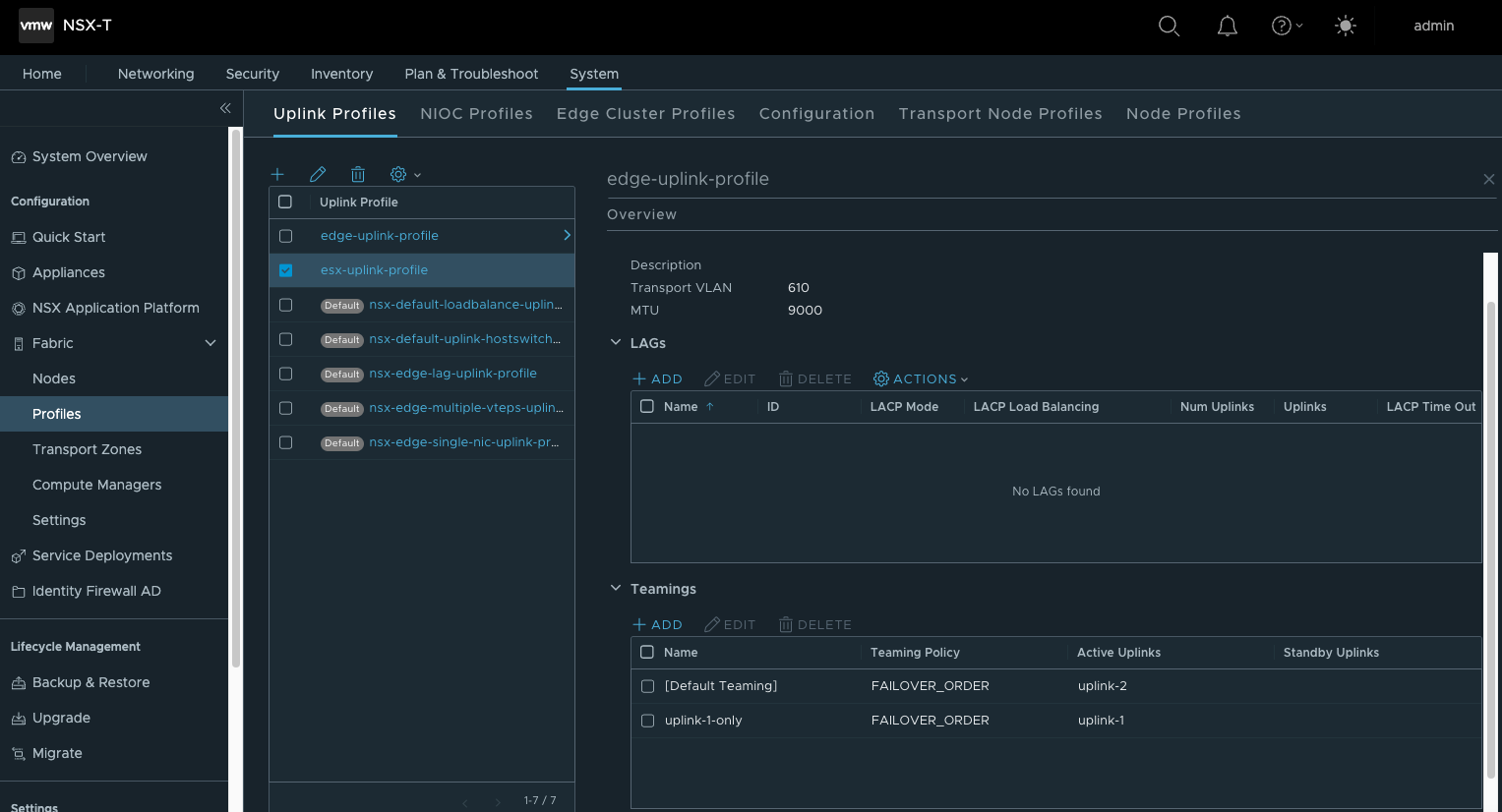1502x812 pixels.
Task: Select Nodes under Fabric
Action: click(54, 378)
